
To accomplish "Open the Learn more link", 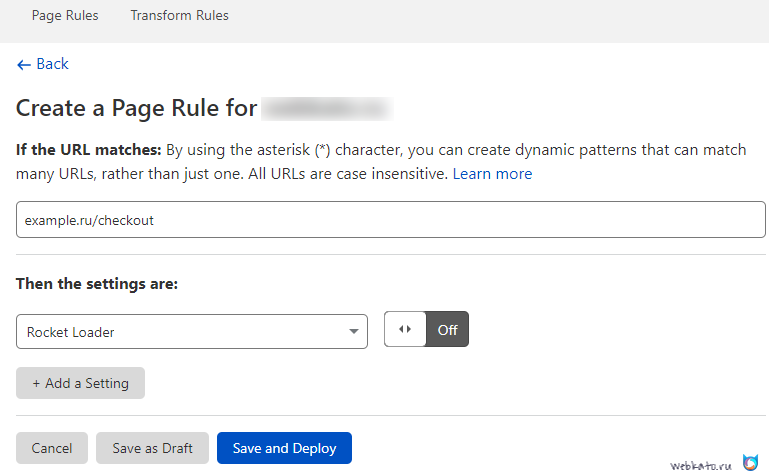I will 492,174.
